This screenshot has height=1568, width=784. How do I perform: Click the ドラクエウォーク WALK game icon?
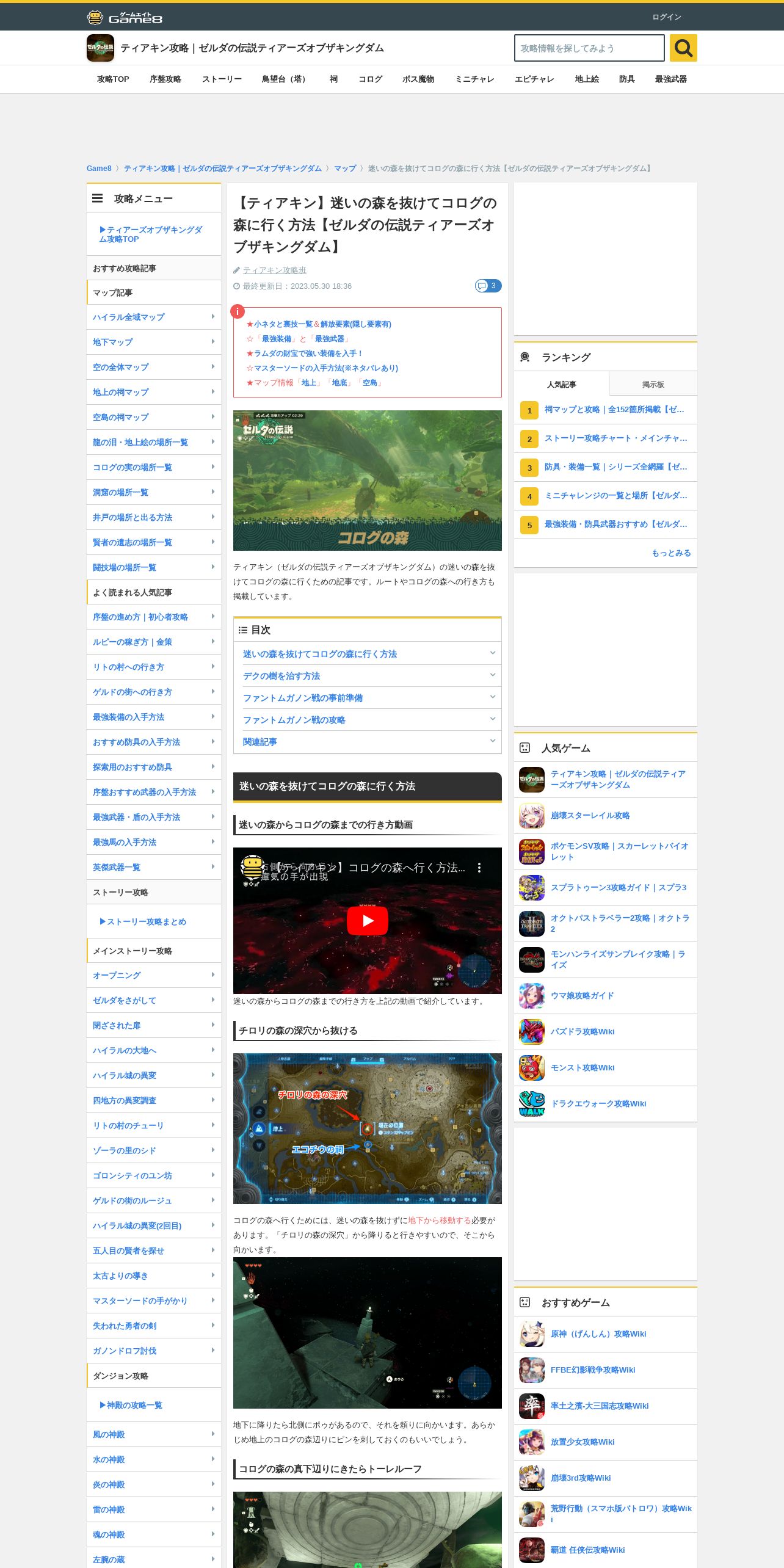pos(532,1104)
